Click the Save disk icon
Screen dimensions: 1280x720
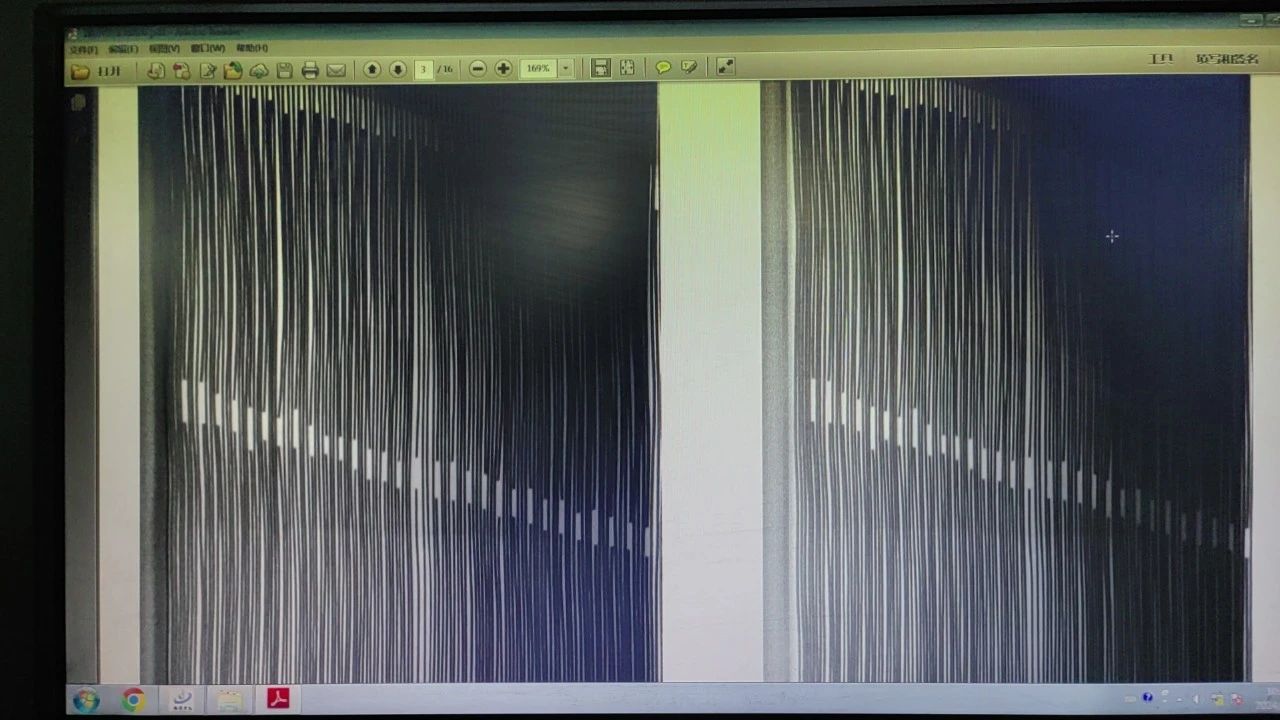tap(285, 70)
